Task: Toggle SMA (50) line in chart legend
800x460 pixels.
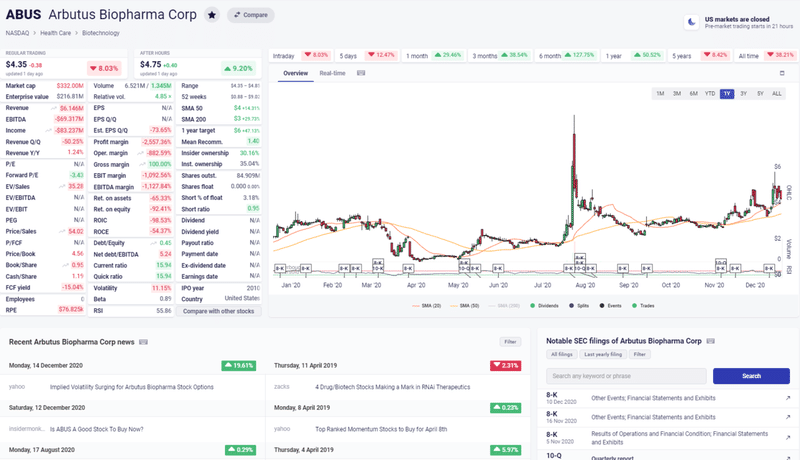Action: coord(465,306)
